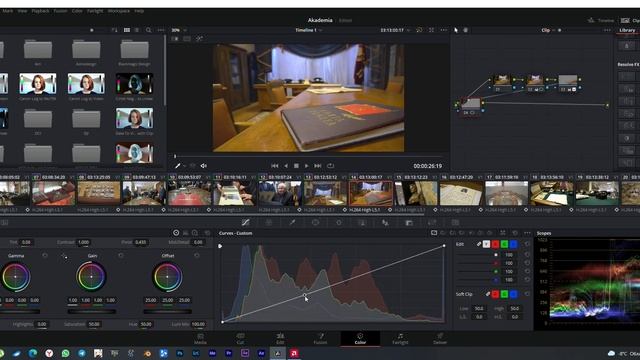
Task: Select the viewer color picker eyedropper
Action: coord(178,166)
